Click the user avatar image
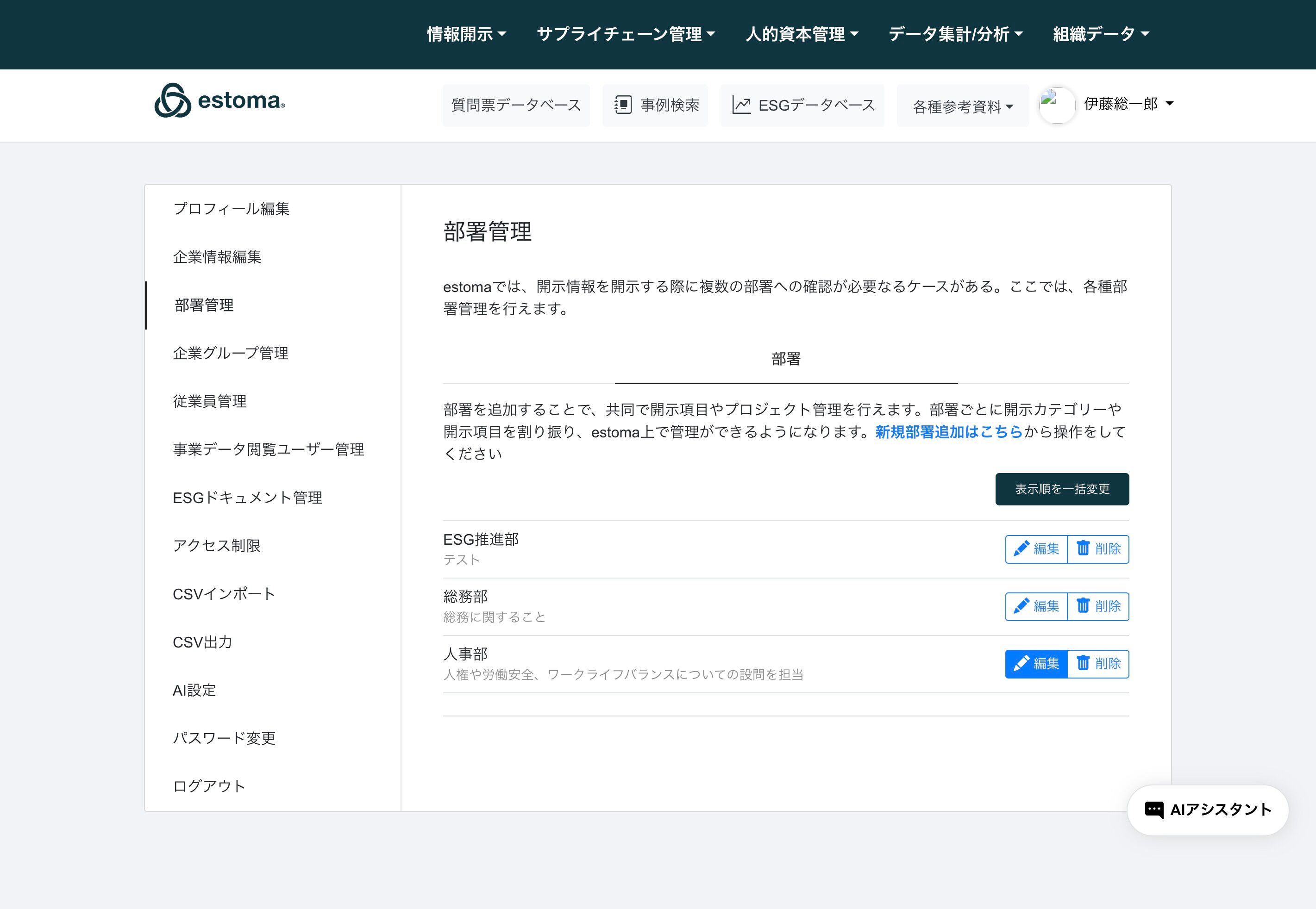This screenshot has width=1316, height=909. coord(1057,105)
